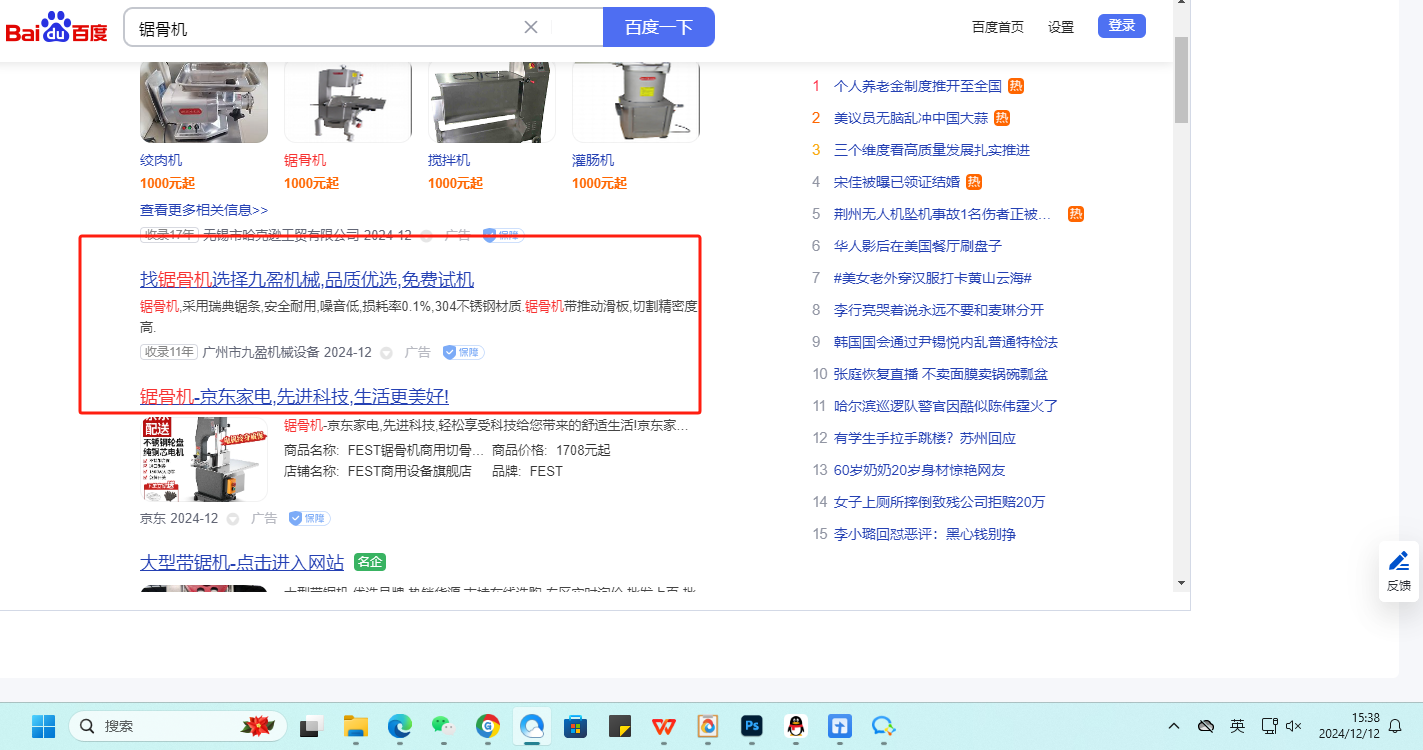1423x750 pixels.
Task: Open hot search 个人养老金制度推开至全国
Action: (918, 86)
